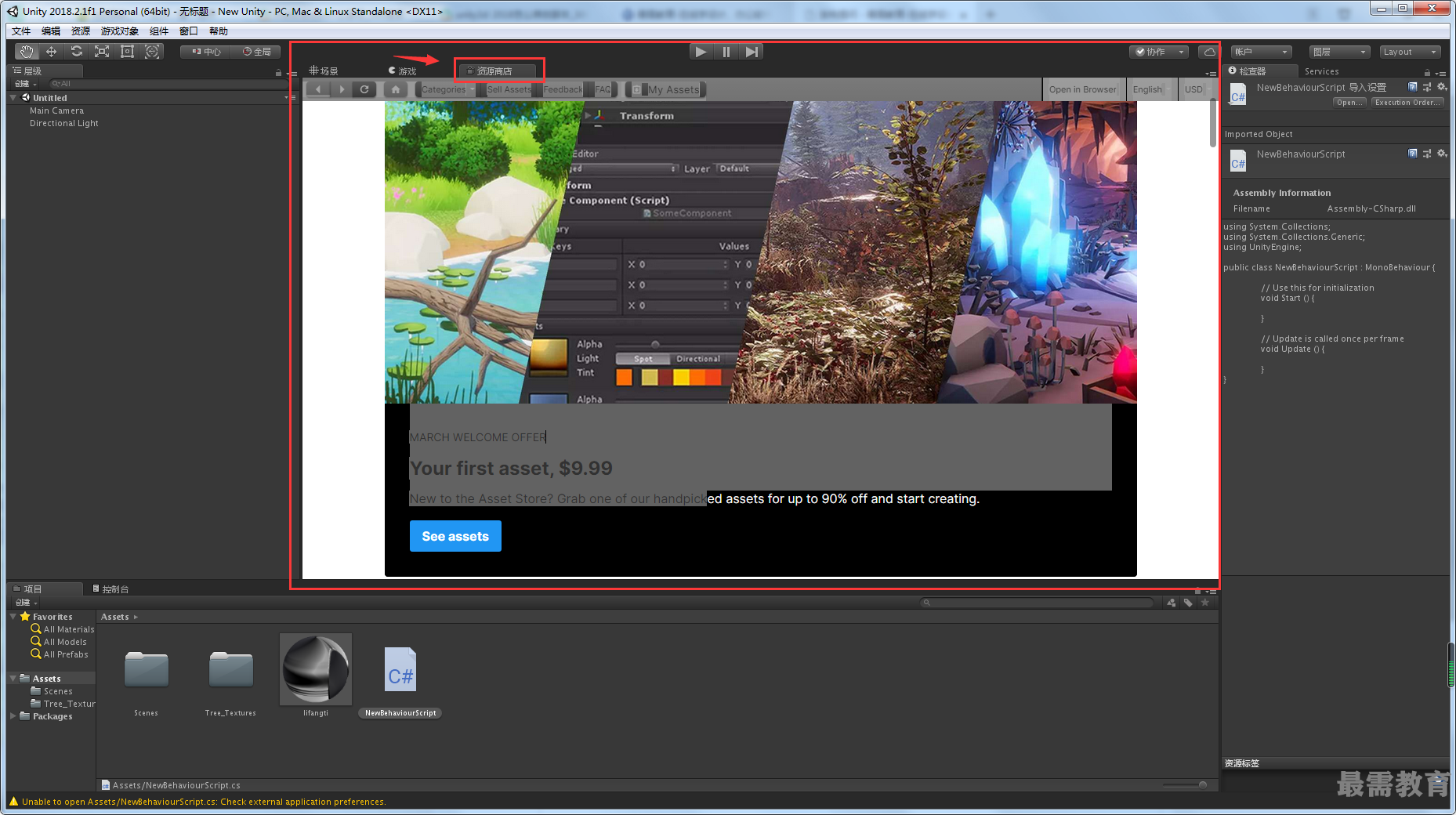Pause the game playback
The height and width of the screenshot is (815, 1456).
click(x=726, y=52)
